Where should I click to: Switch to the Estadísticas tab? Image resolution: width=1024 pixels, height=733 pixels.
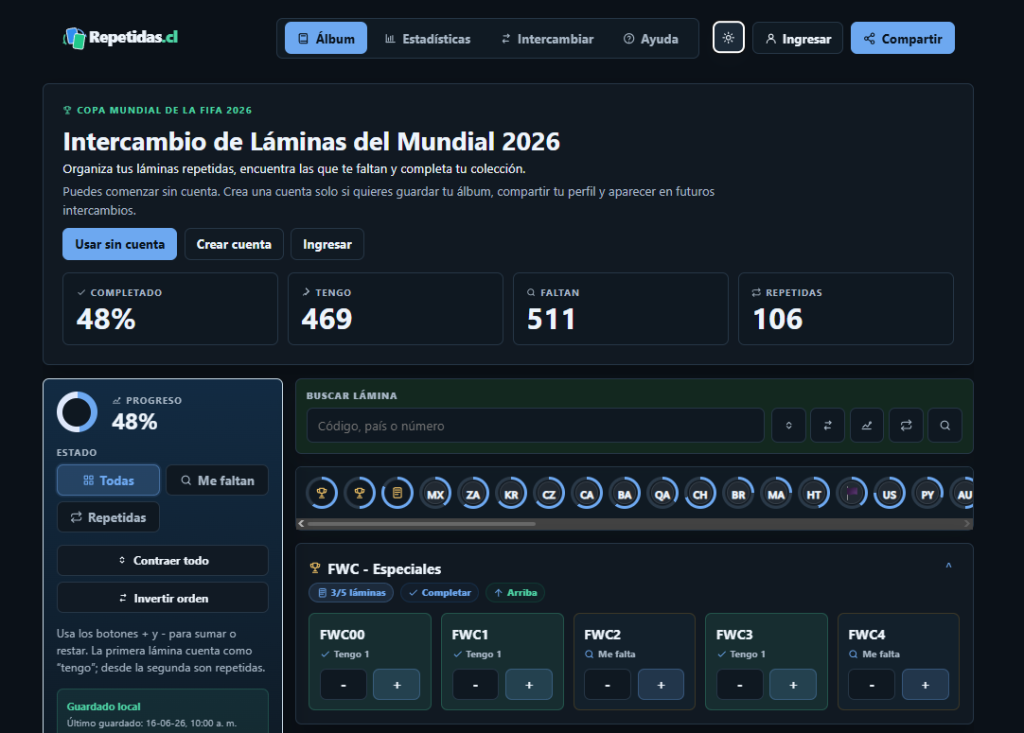coord(428,39)
